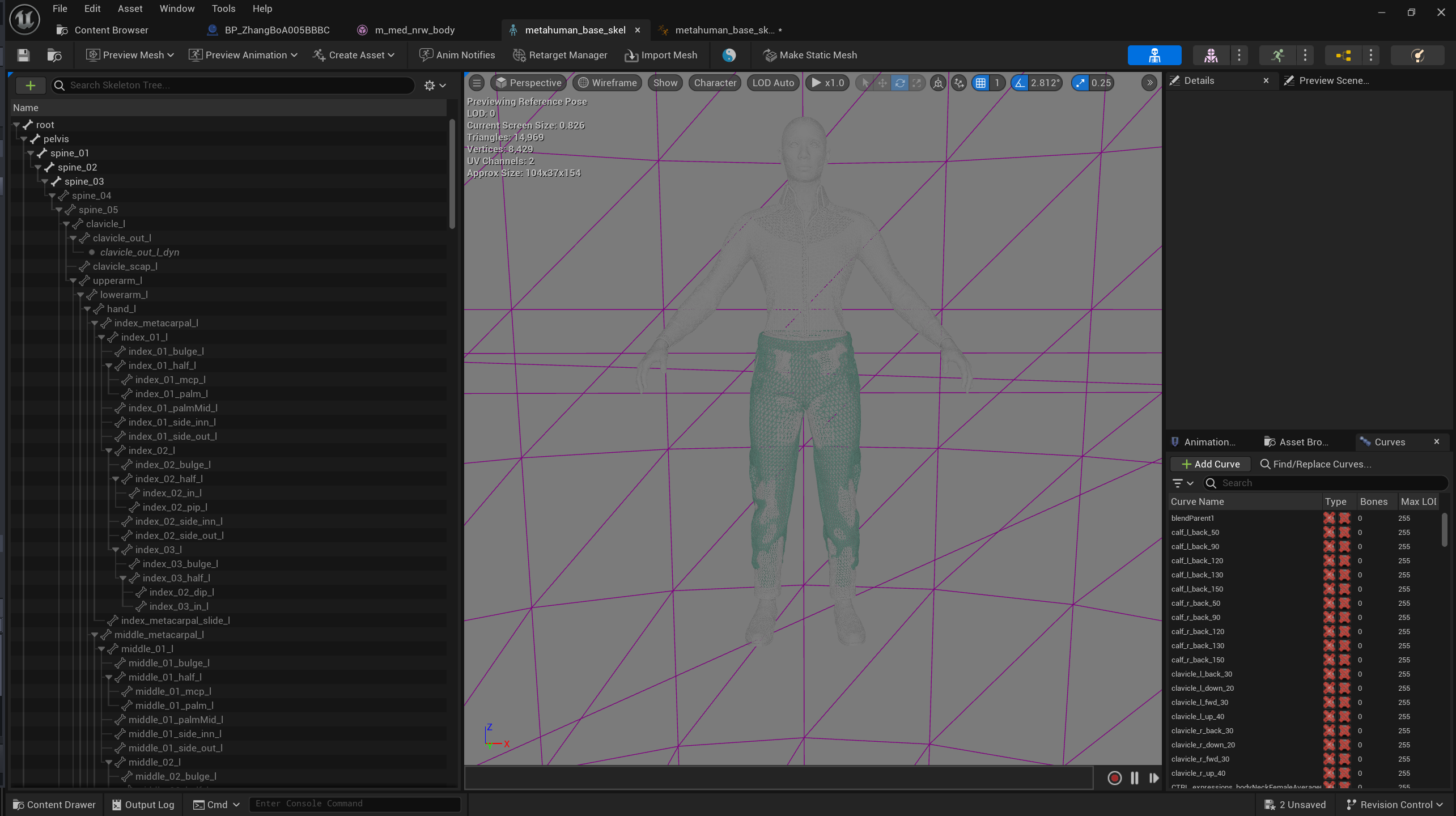Toggle grid snapping in viewport
Viewport: 1456px width, 816px height.
tap(980, 83)
